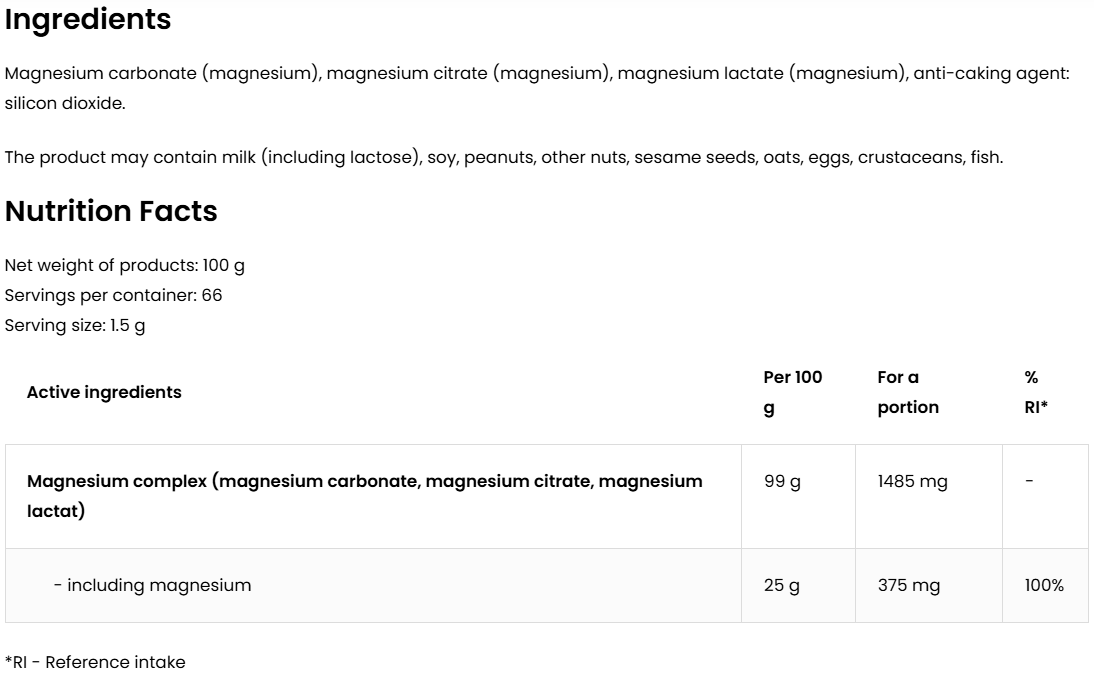Click the Active ingredients column header

coord(104,392)
